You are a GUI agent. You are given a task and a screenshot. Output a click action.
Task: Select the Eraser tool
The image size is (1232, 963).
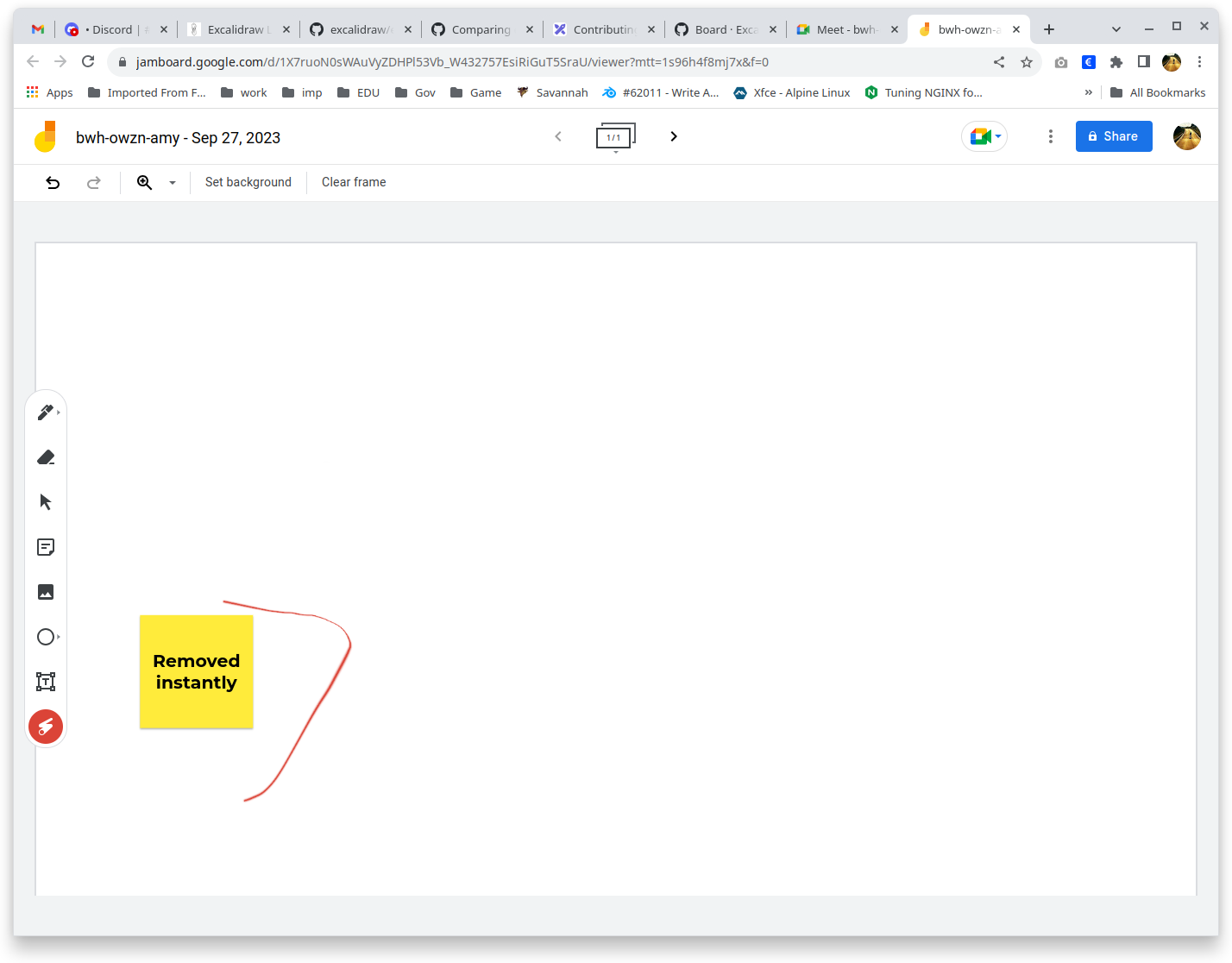click(46, 456)
